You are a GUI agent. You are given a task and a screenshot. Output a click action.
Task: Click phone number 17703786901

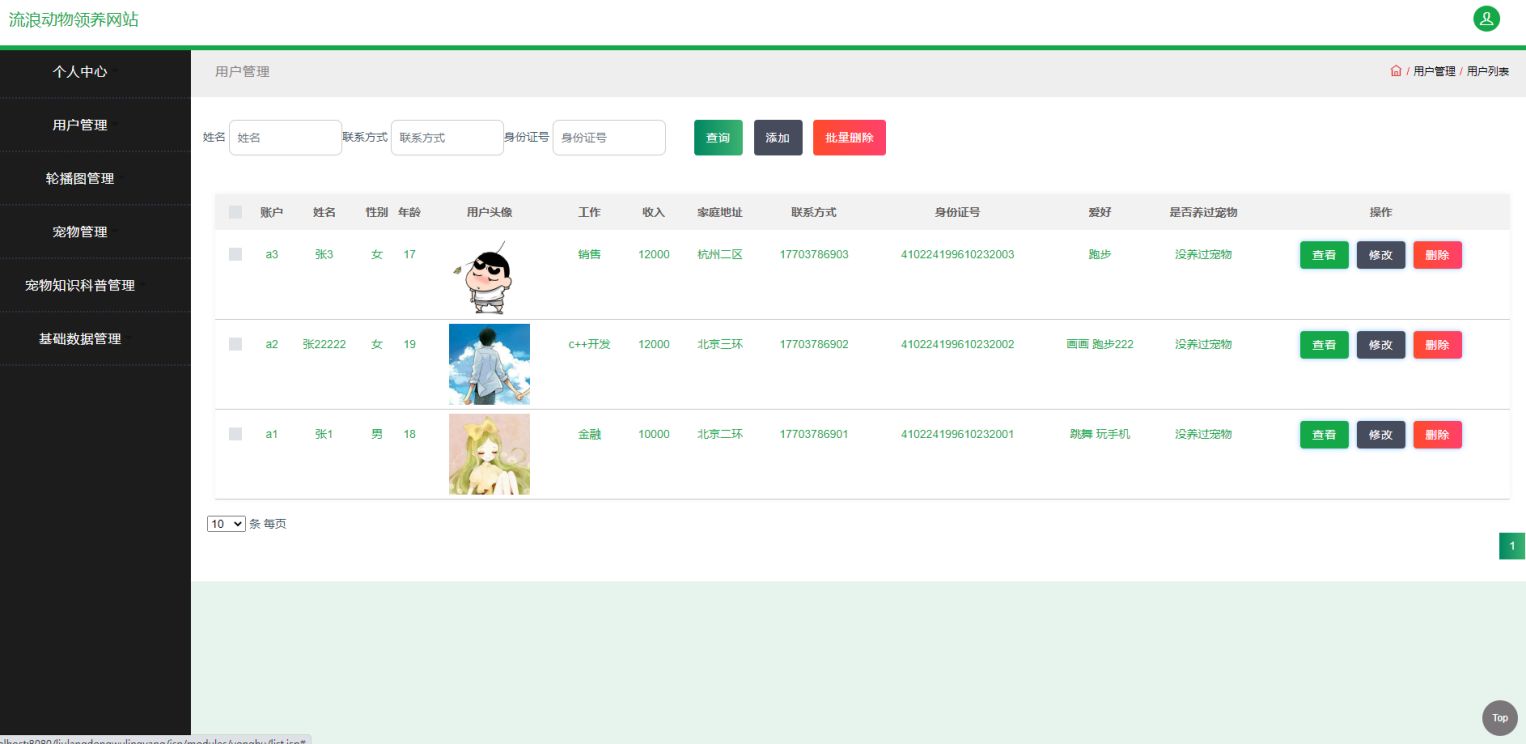[814, 434]
